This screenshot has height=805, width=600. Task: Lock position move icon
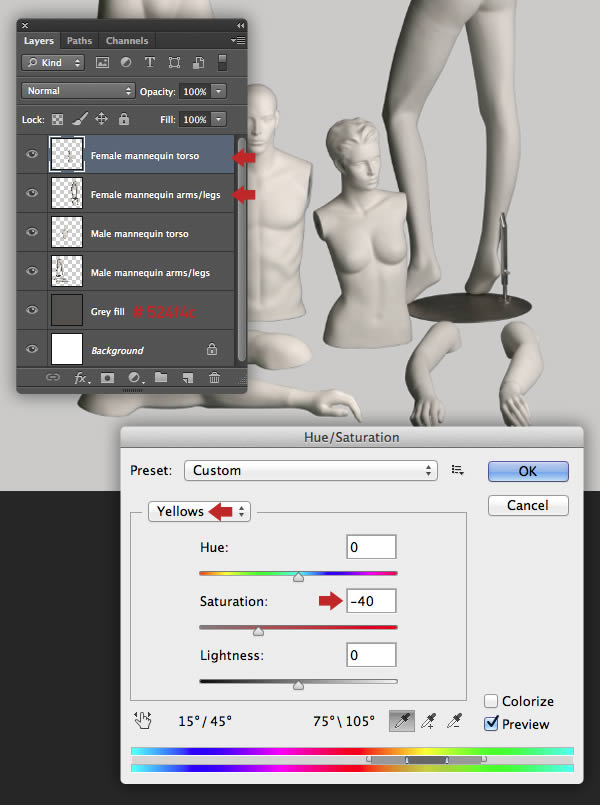(x=101, y=119)
